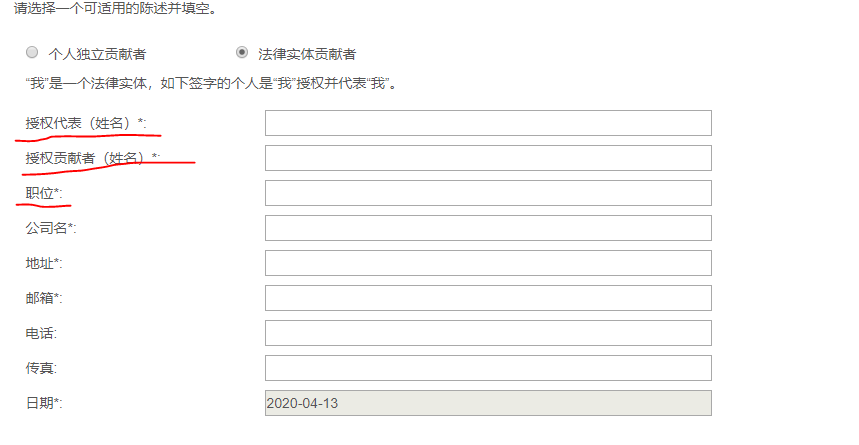Click the 电话 input box
This screenshot has height=445, width=859.
tap(488, 333)
